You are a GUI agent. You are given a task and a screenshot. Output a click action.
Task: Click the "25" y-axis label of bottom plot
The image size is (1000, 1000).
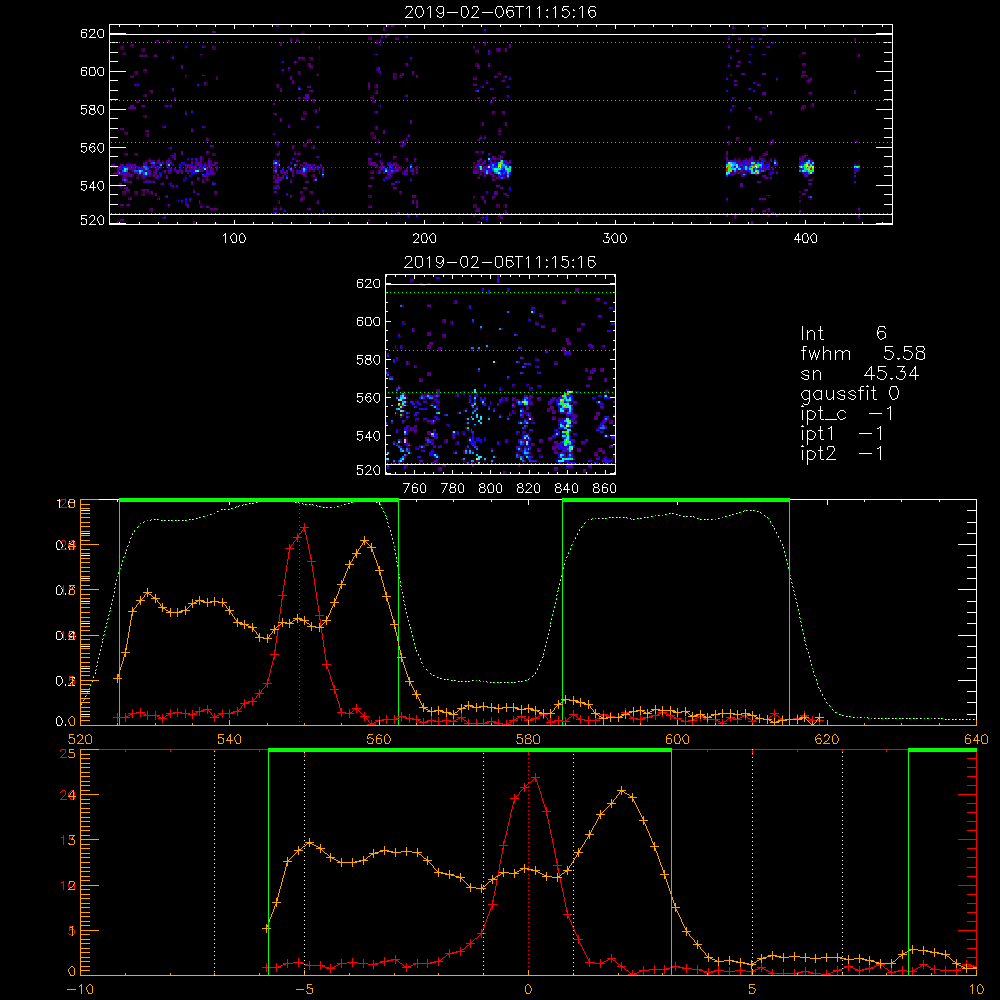pos(68,754)
